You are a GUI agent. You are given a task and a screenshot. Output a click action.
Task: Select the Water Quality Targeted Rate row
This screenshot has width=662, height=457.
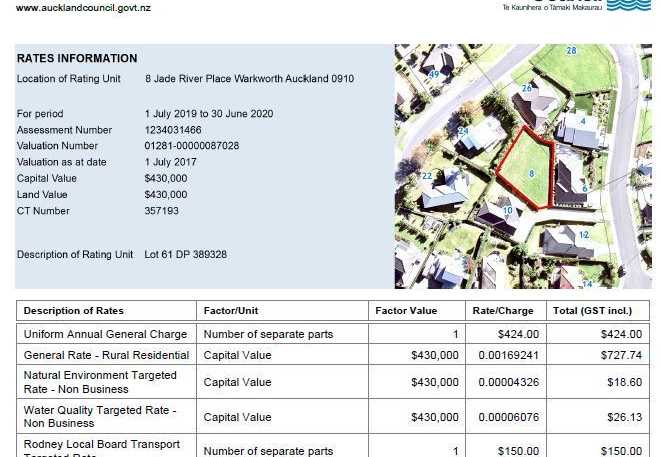(x=333, y=416)
